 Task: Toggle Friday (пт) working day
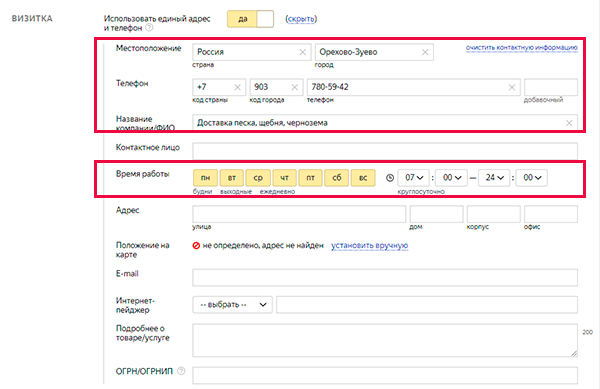click(310, 178)
